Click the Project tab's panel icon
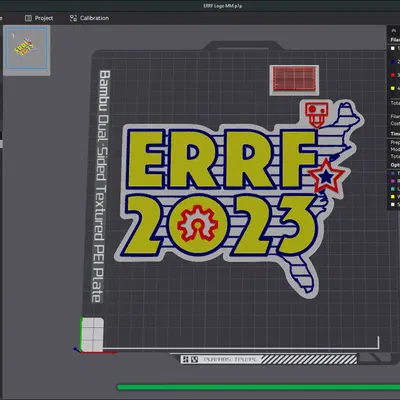The image size is (400, 400). pos(28,18)
